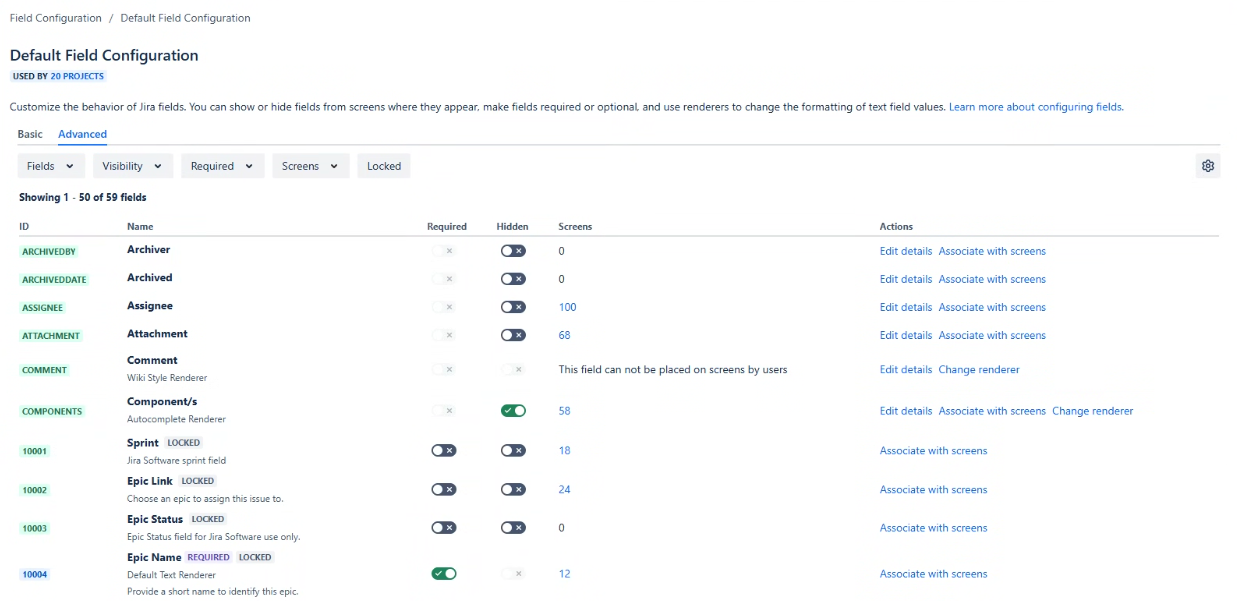
Task: Expand the Fields filter dropdown
Action: (50, 166)
